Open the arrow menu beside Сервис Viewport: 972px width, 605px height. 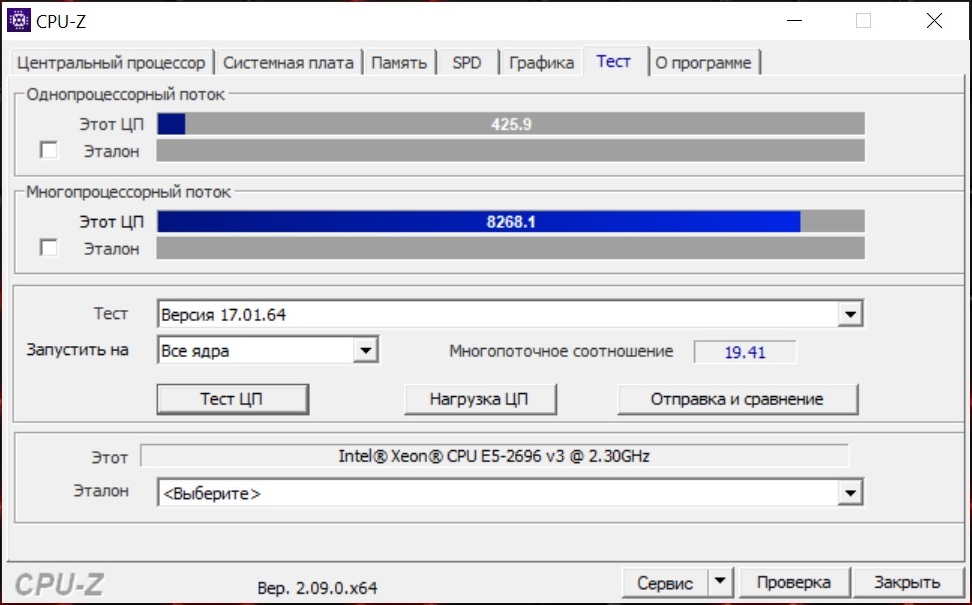[720, 583]
